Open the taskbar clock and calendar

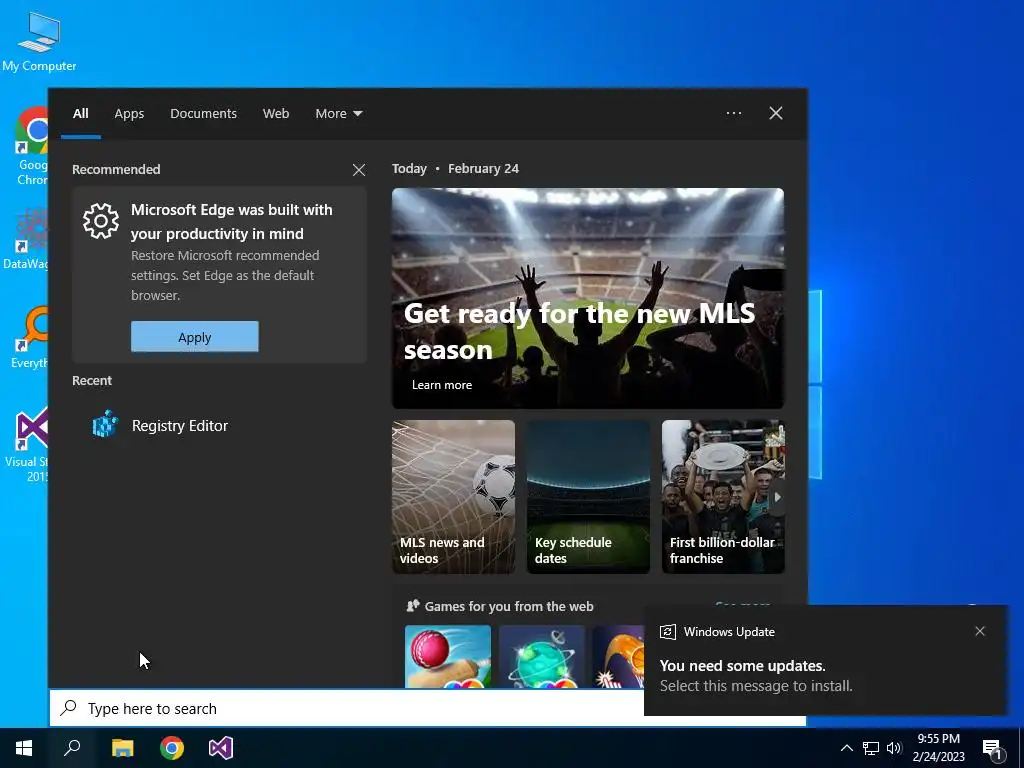(x=938, y=748)
